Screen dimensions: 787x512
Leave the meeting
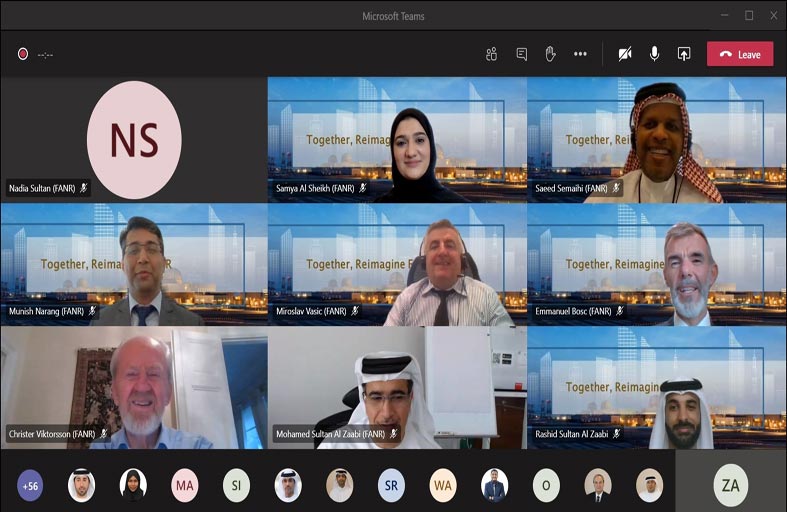pyautogui.click(x=739, y=54)
